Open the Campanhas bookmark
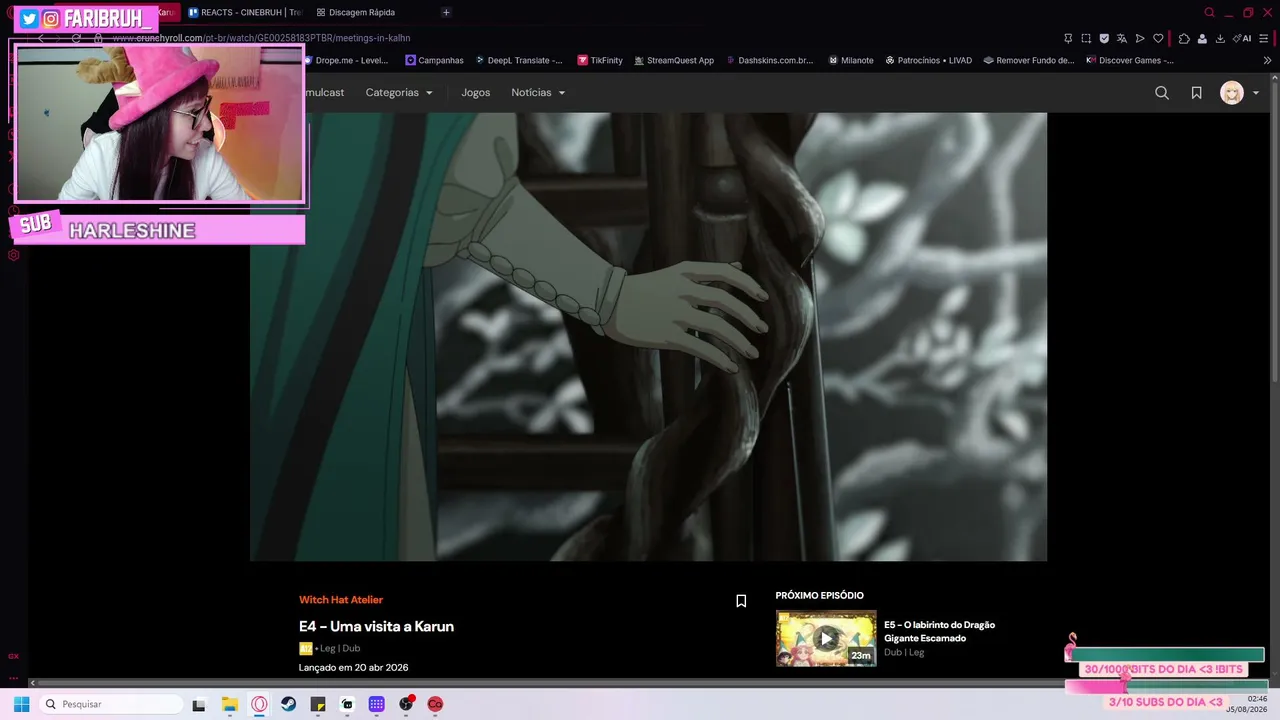This screenshot has height=720, width=1280. pyautogui.click(x=434, y=60)
